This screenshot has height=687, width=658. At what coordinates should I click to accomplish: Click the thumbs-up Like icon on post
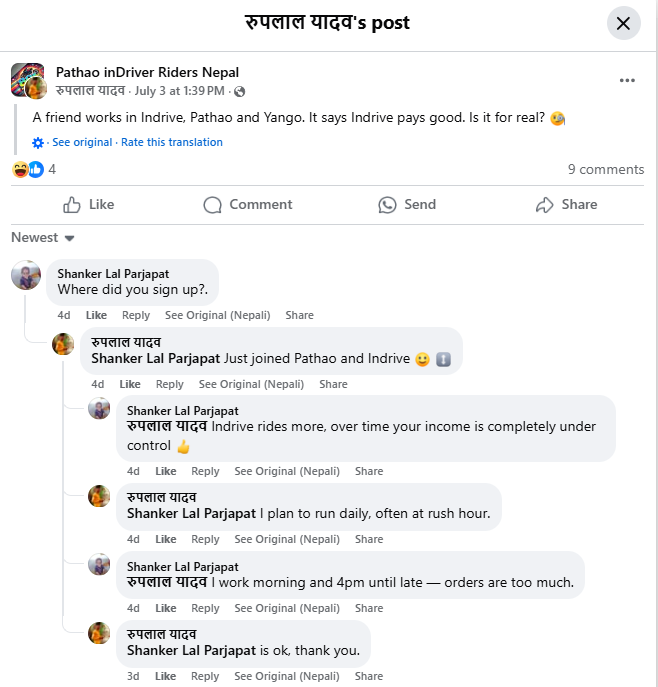[x=71, y=205]
